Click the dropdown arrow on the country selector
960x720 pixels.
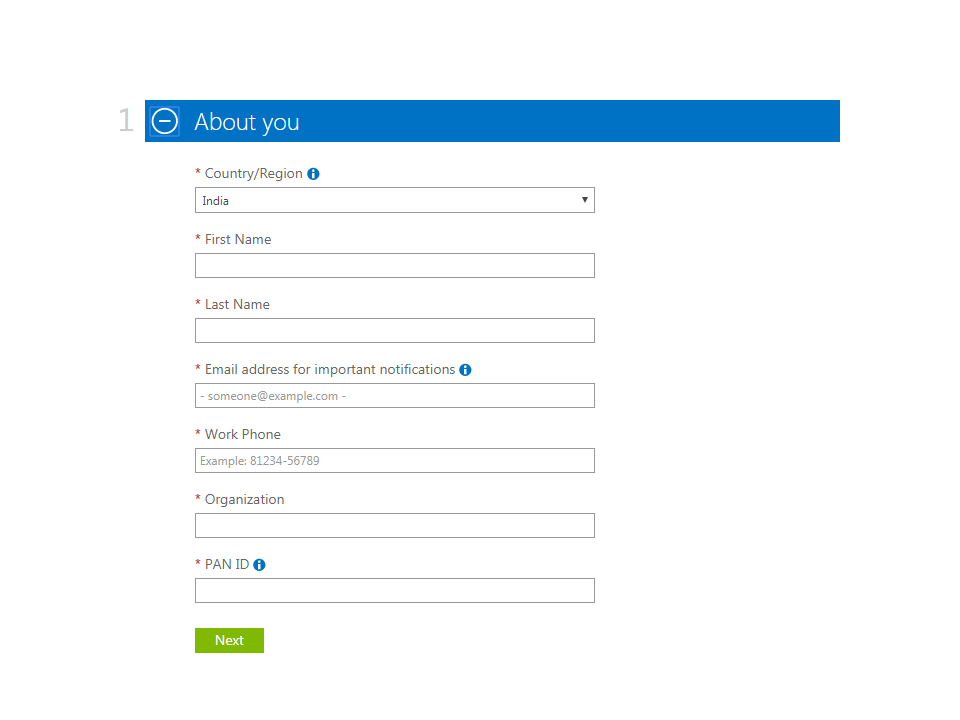[x=584, y=200]
